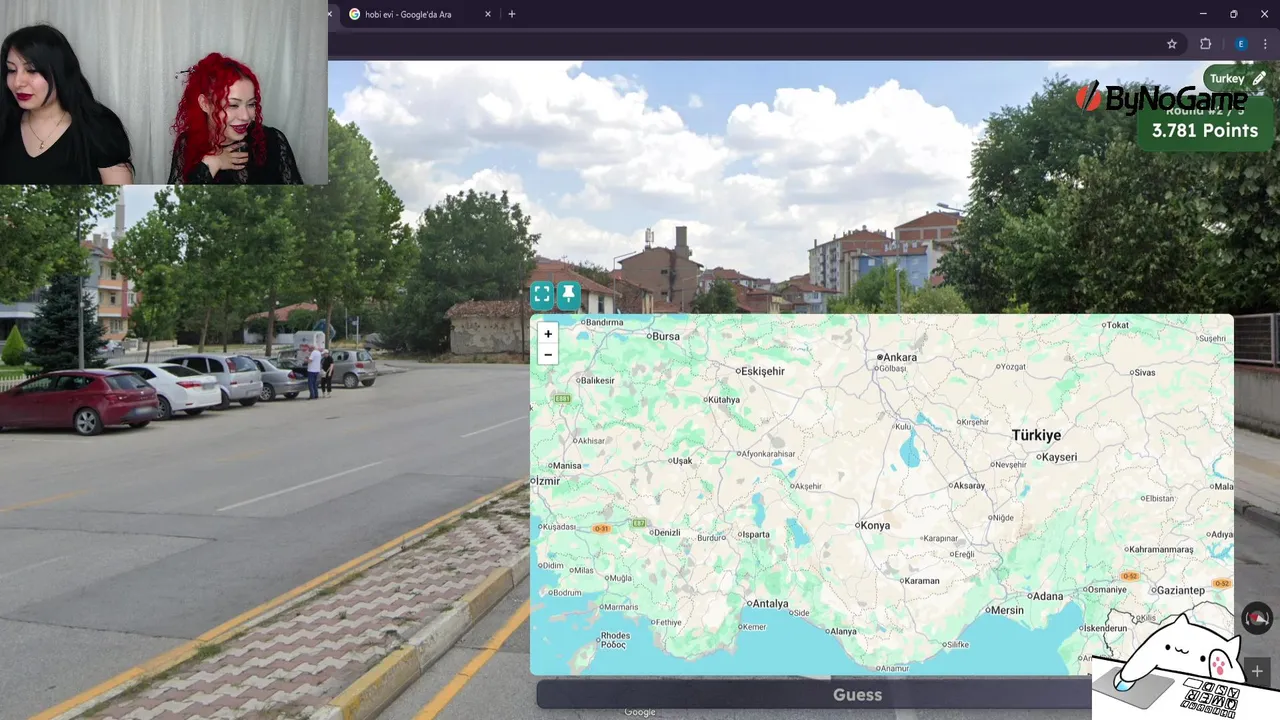Expand the guess map to fullscreen
Image resolution: width=1280 pixels, height=720 pixels.
[x=542, y=294]
